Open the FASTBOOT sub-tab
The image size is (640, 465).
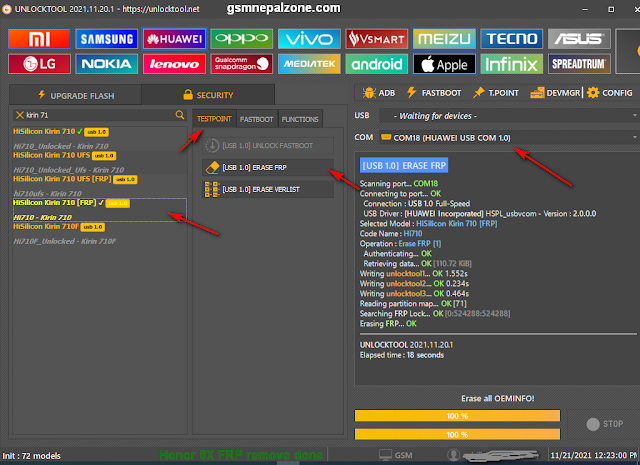tap(257, 119)
